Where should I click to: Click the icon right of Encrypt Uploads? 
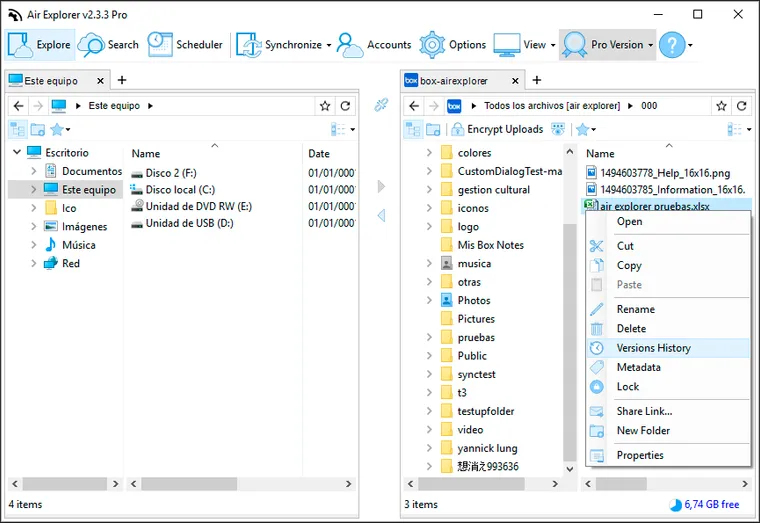(558, 129)
